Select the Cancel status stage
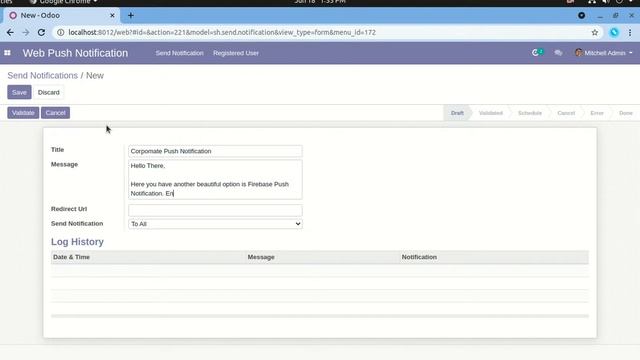This screenshot has height=360, width=640. tap(566, 113)
